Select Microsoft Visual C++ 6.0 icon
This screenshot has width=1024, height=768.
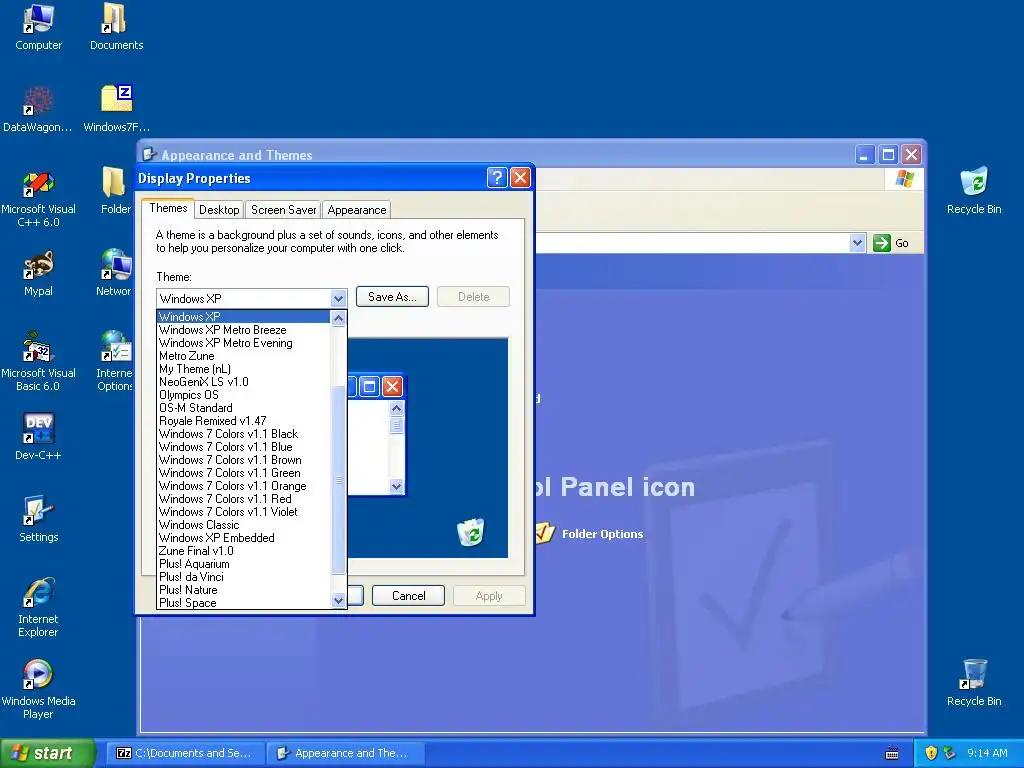(38, 199)
